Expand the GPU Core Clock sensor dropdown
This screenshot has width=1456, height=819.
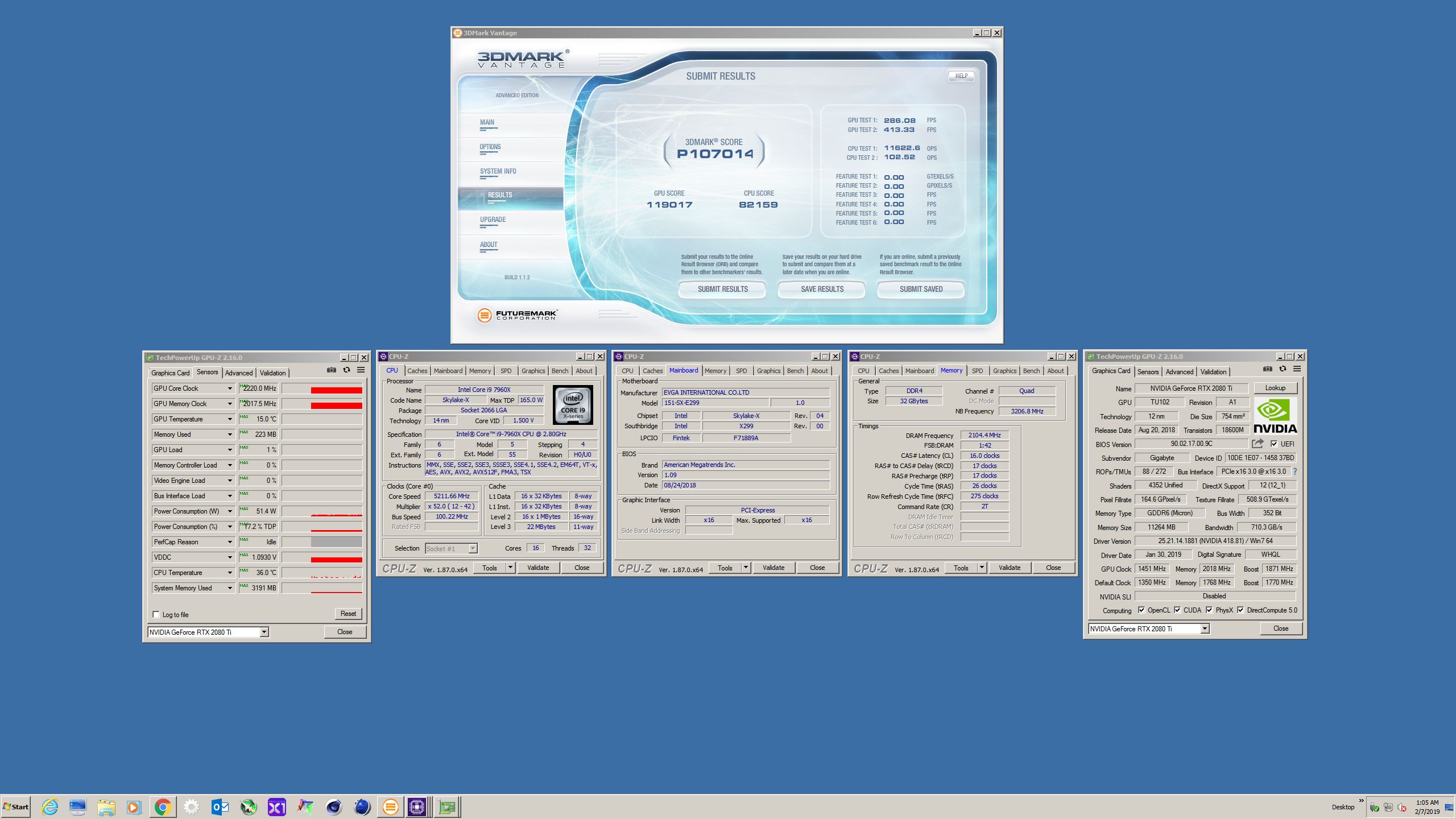point(230,388)
